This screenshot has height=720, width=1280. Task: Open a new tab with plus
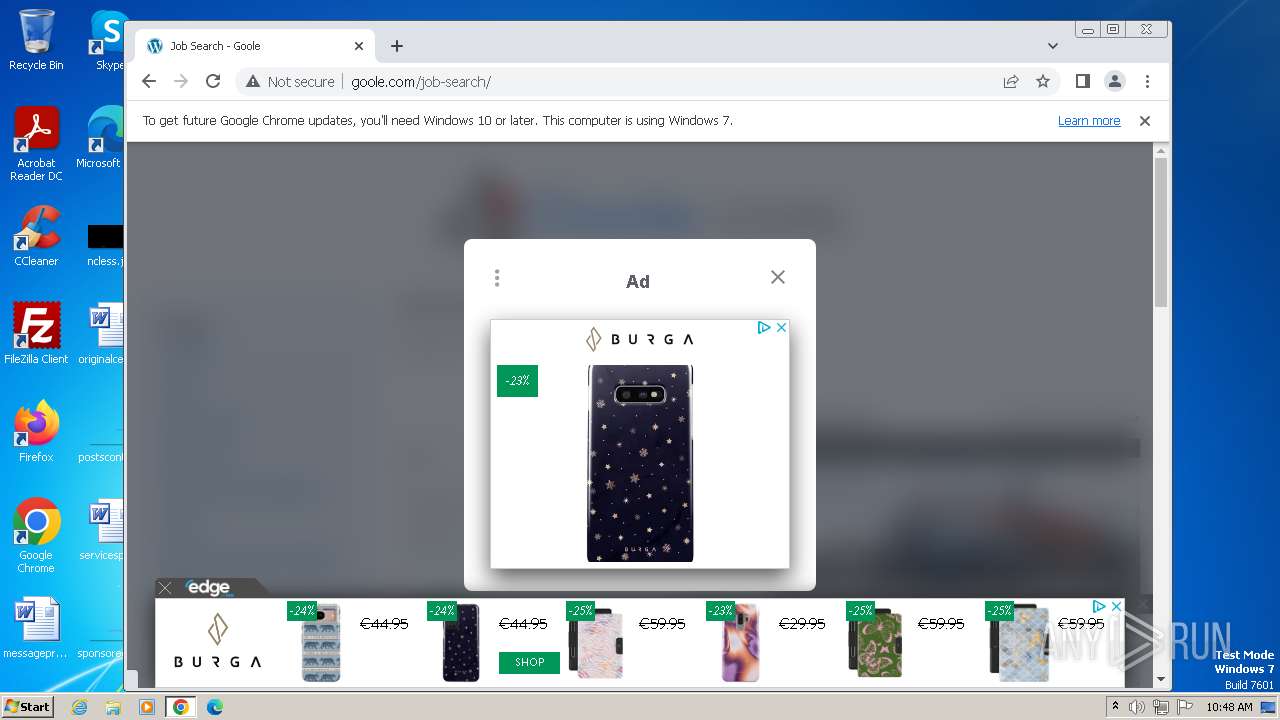(x=397, y=46)
